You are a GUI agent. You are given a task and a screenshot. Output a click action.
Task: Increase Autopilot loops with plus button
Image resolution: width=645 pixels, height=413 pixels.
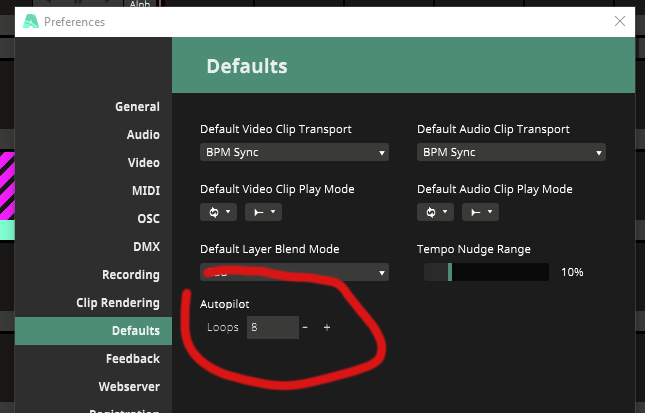[327, 328]
